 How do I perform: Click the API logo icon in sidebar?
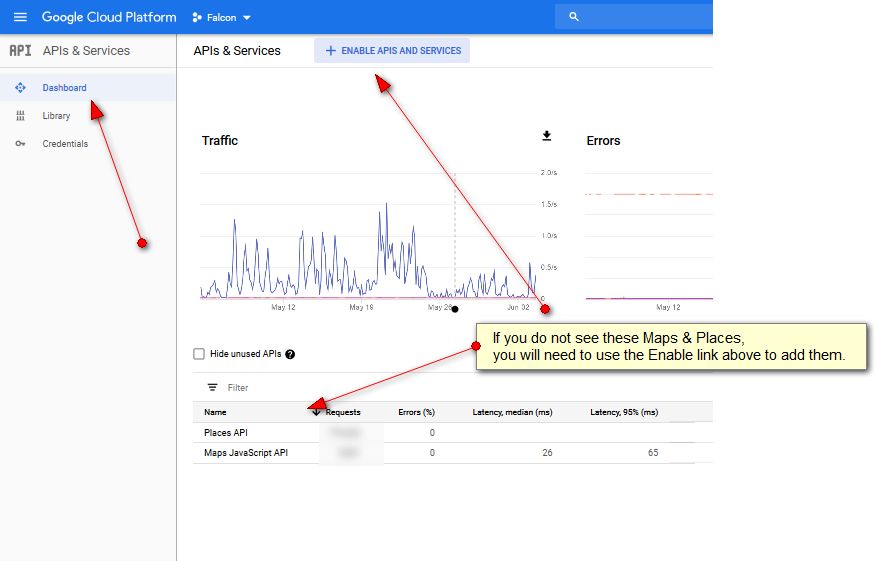tap(20, 50)
